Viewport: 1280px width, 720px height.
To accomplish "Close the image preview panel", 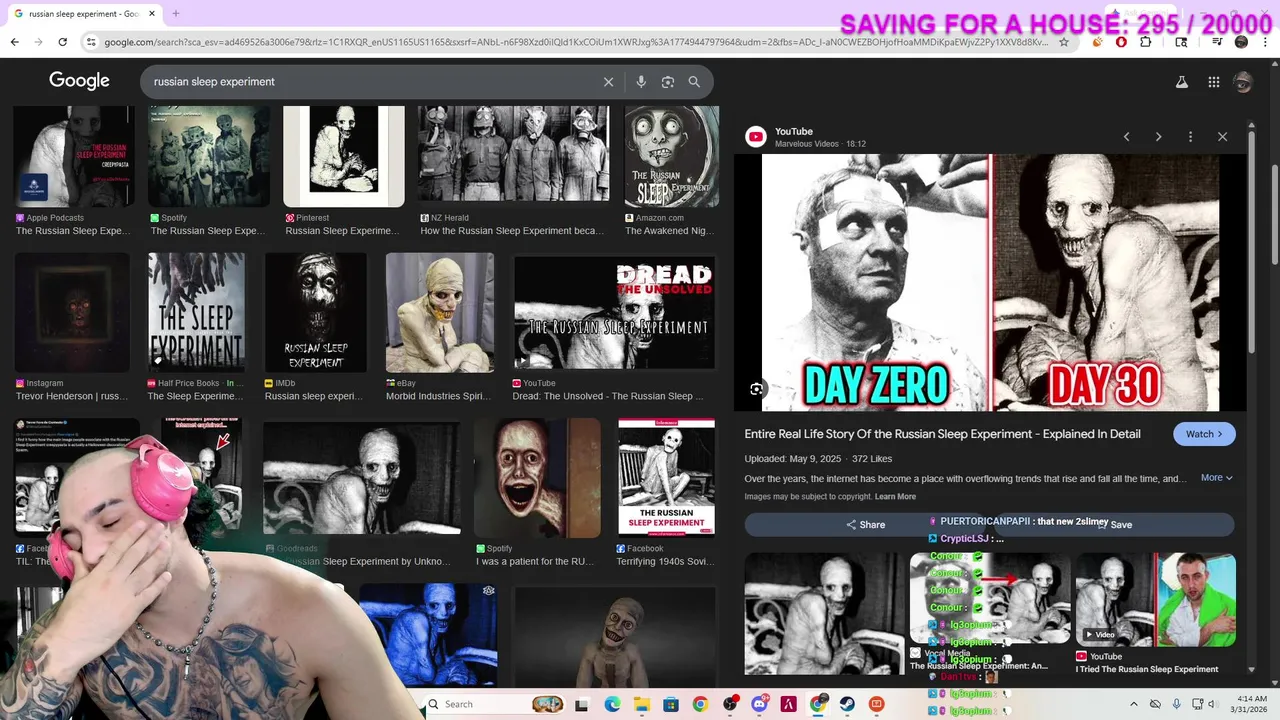I will (1222, 137).
